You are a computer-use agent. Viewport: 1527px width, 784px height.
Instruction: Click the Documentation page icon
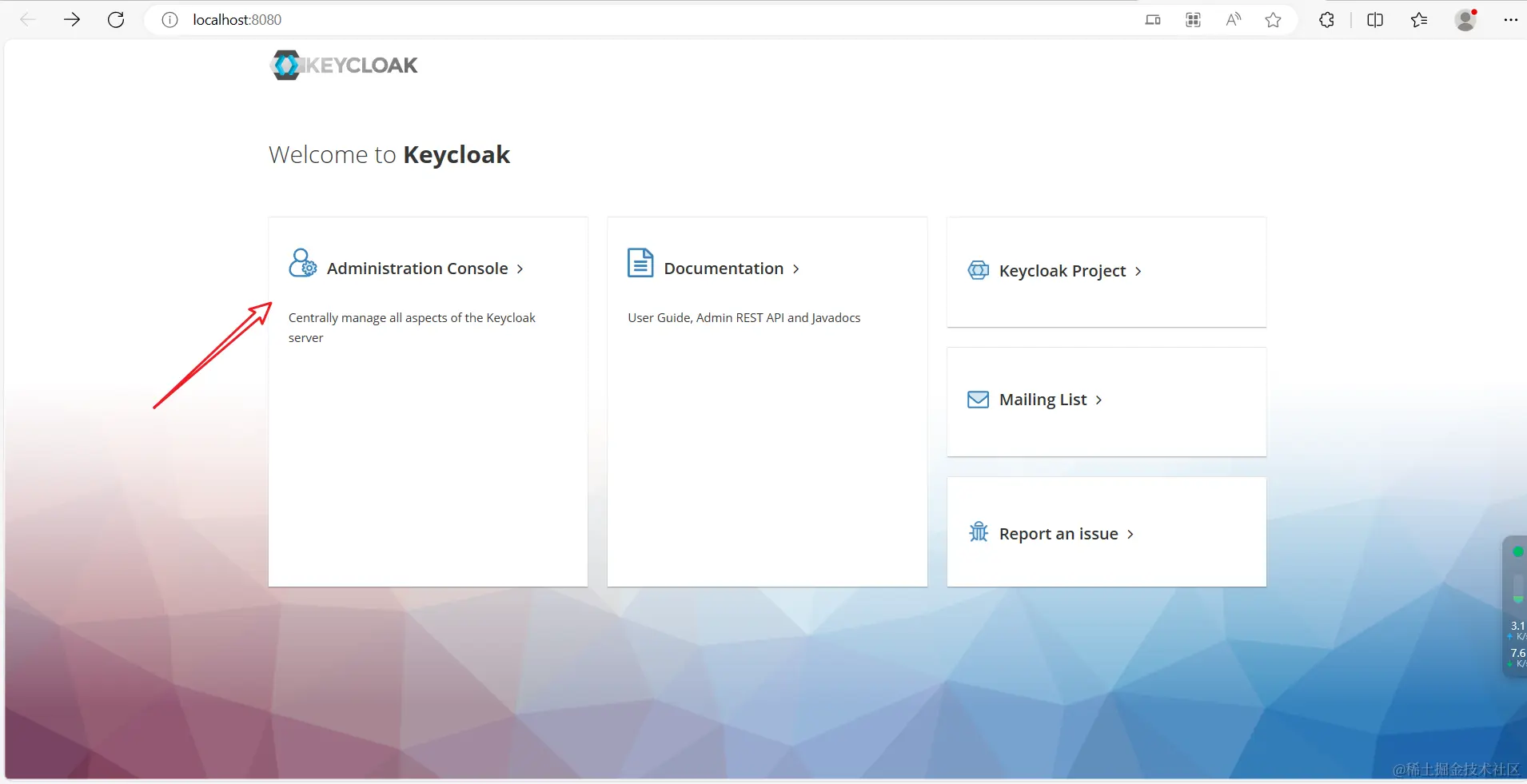(640, 262)
